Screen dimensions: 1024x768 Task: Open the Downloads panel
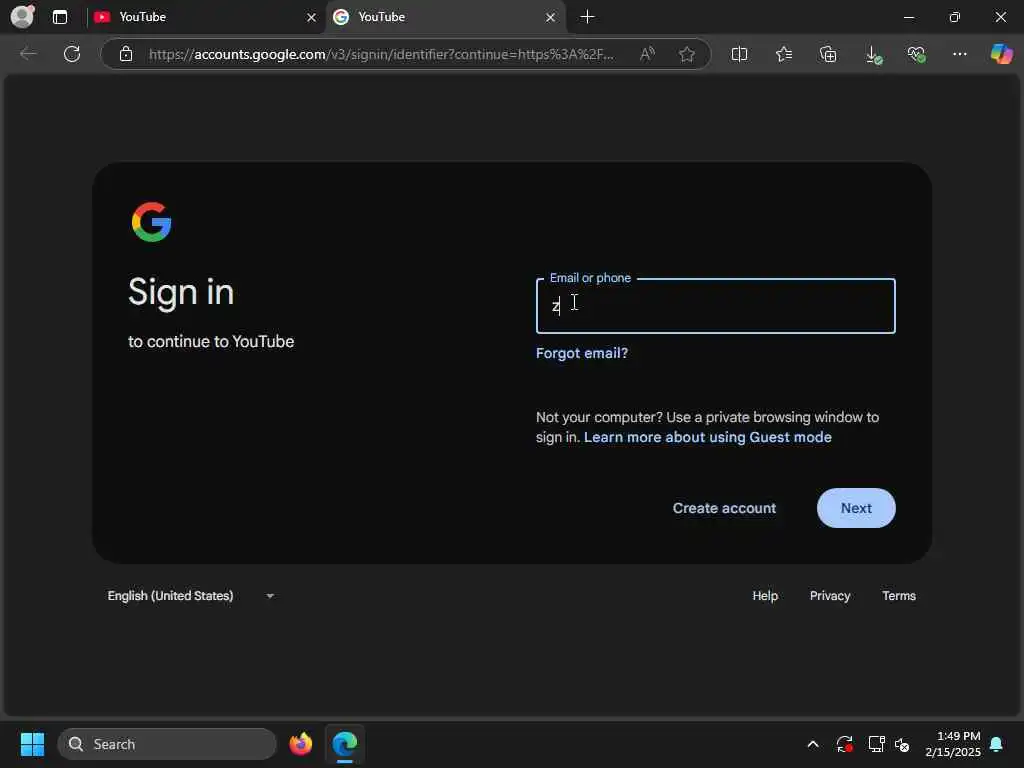873,54
